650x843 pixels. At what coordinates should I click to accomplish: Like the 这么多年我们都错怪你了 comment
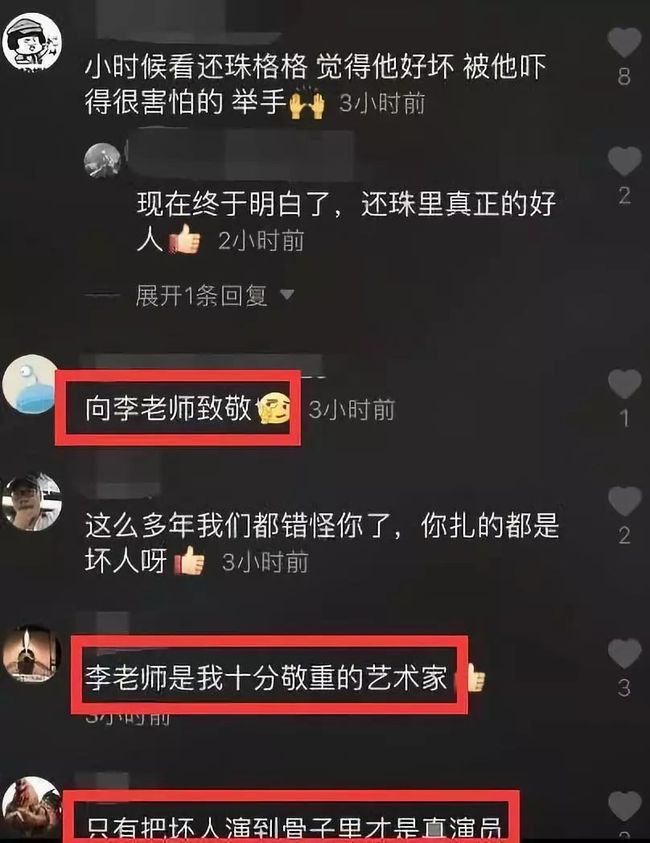click(x=624, y=501)
